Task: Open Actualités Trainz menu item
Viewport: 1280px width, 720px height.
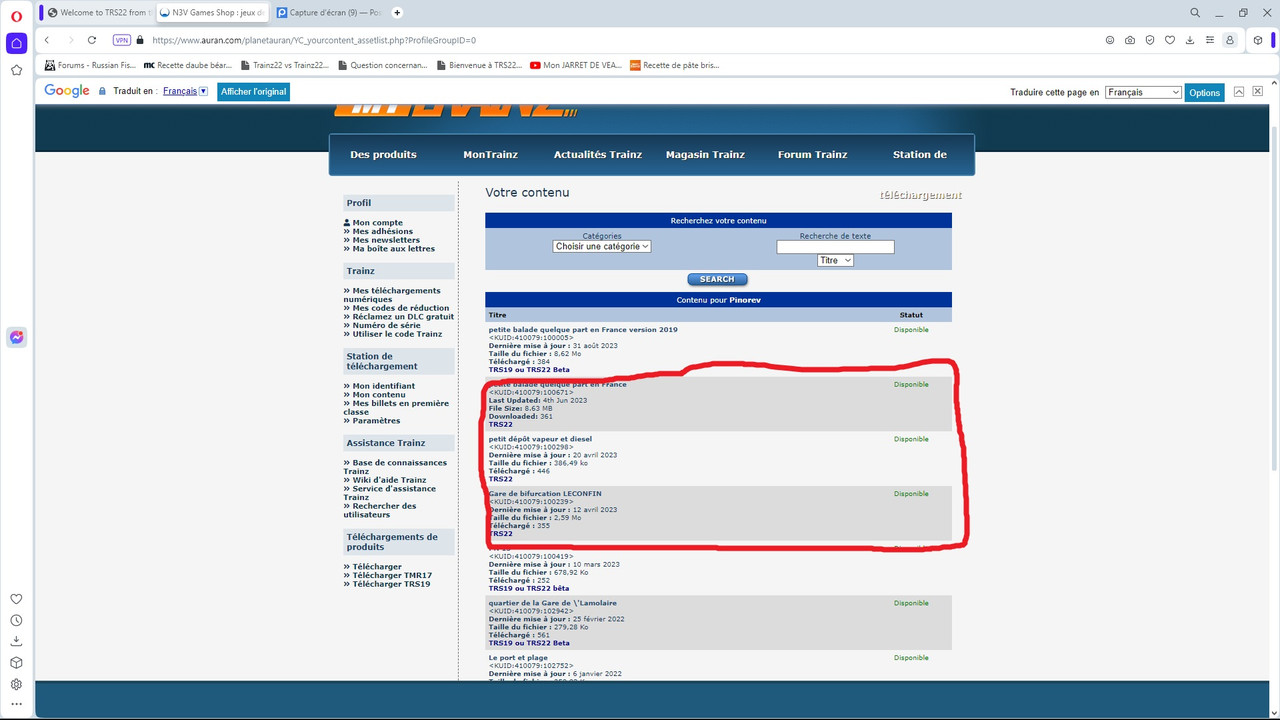Action: [598, 155]
